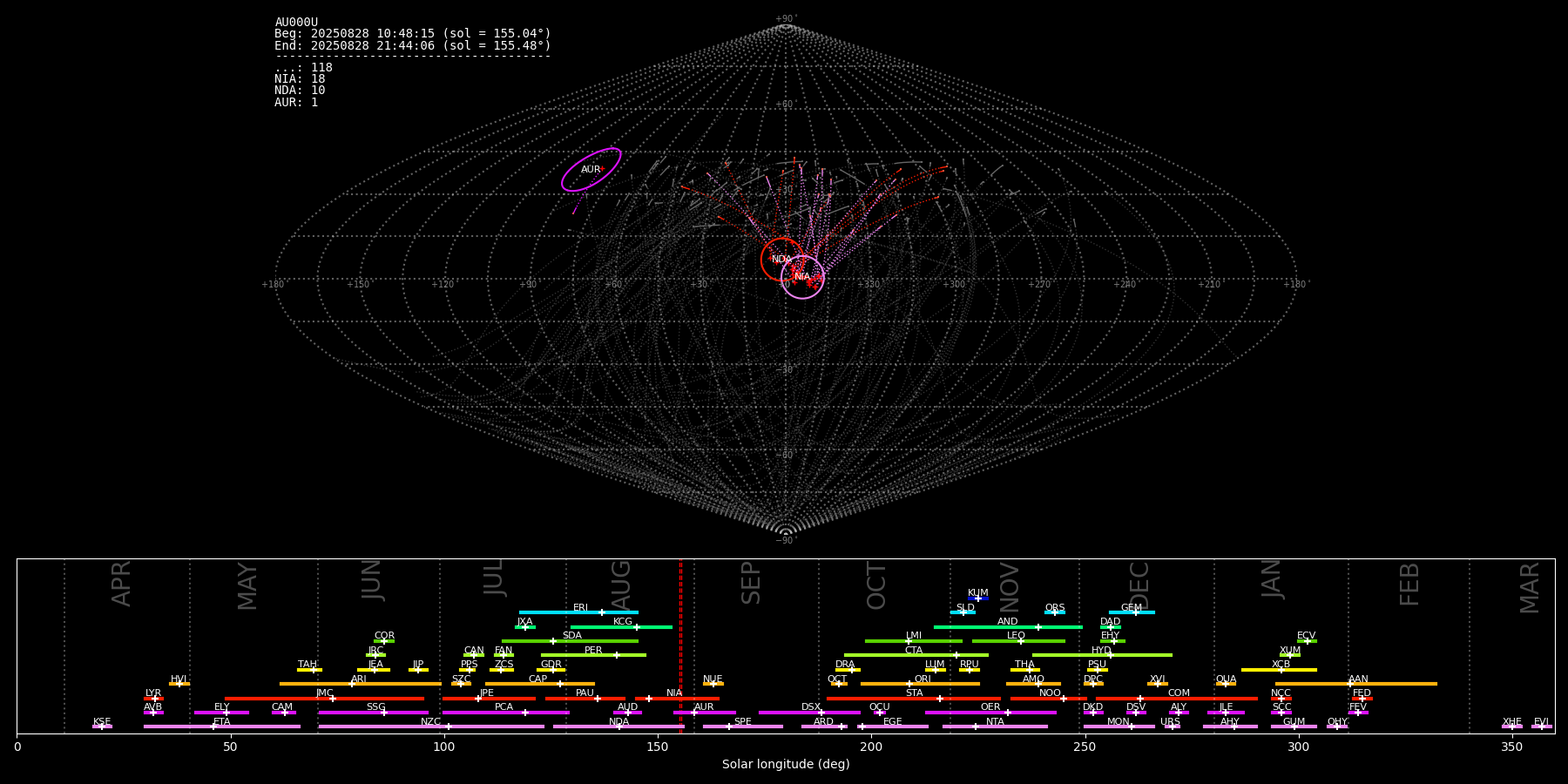Image resolution: width=1568 pixels, height=784 pixels.
Task: Click the ORS shower bar label
Action: tap(1055, 608)
